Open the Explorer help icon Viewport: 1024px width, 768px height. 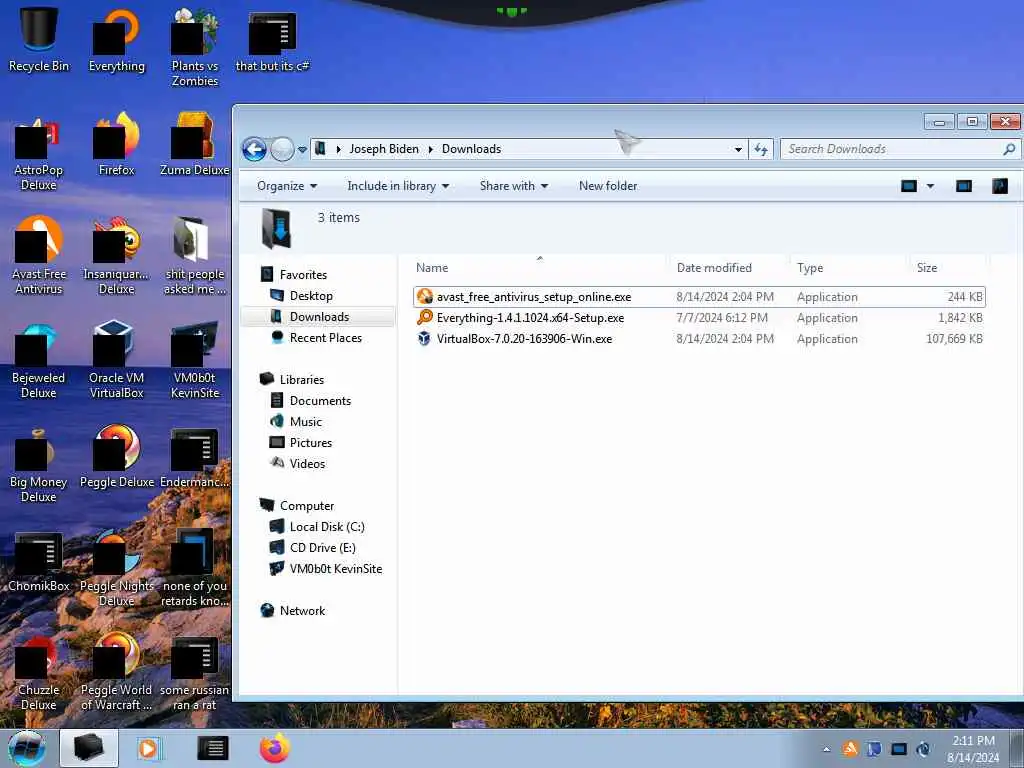(1000, 186)
